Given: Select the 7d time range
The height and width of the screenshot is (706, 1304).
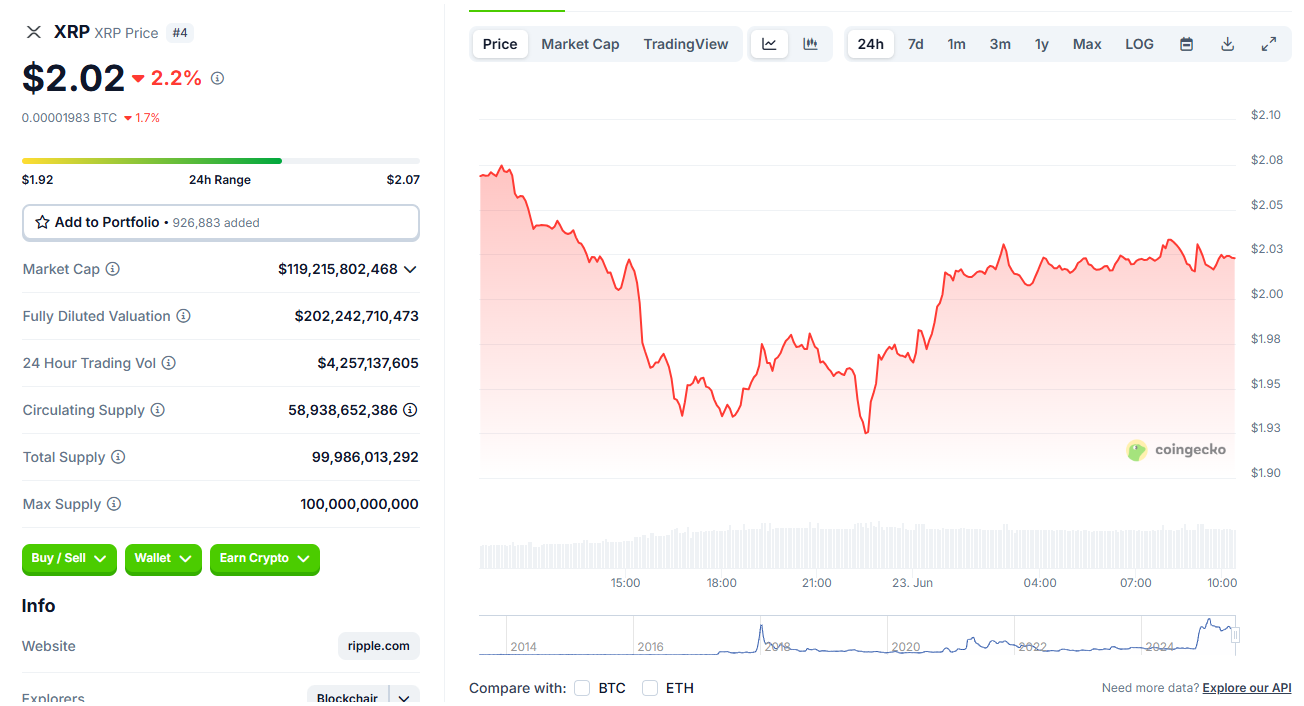Looking at the screenshot, I should click(915, 44).
